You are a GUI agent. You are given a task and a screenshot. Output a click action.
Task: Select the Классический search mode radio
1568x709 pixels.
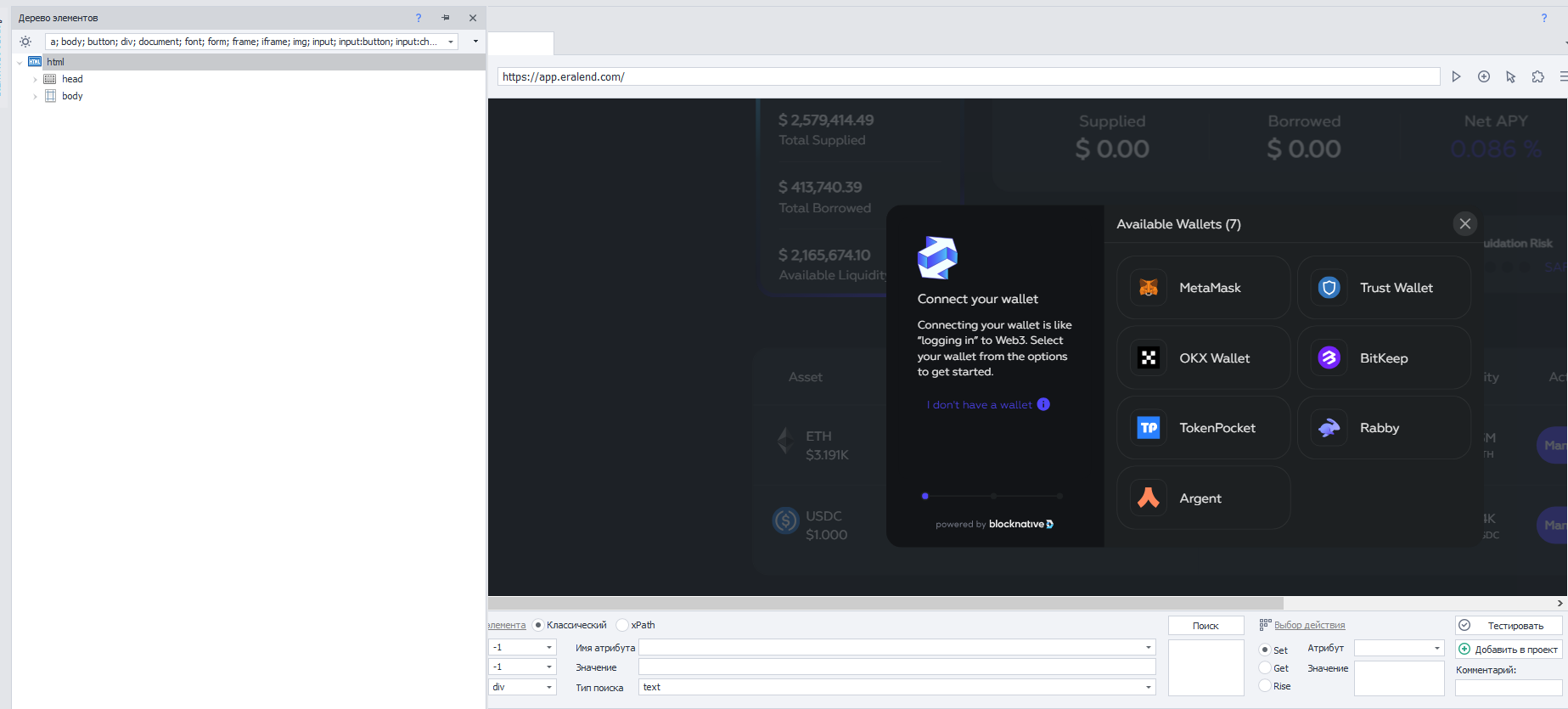(x=538, y=625)
